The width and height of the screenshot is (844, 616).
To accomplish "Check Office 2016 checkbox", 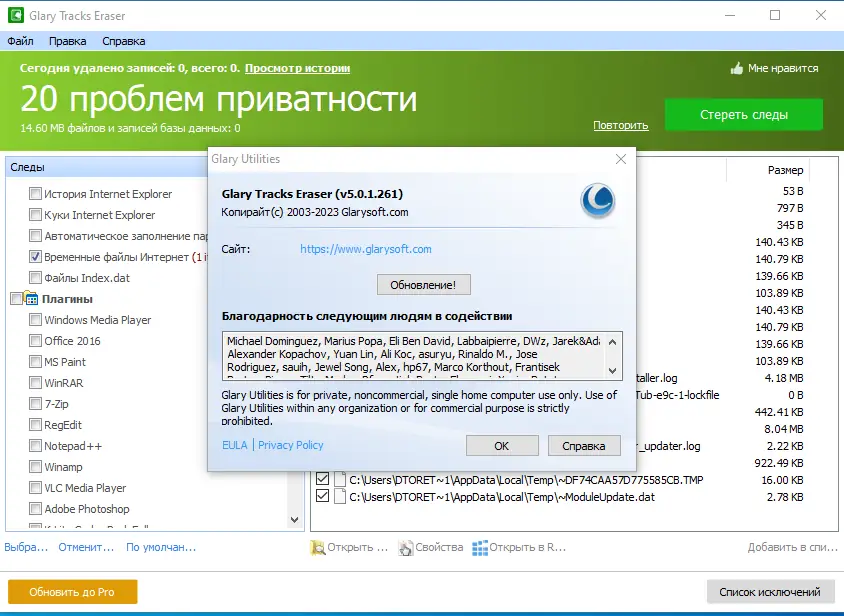I will click(x=35, y=340).
